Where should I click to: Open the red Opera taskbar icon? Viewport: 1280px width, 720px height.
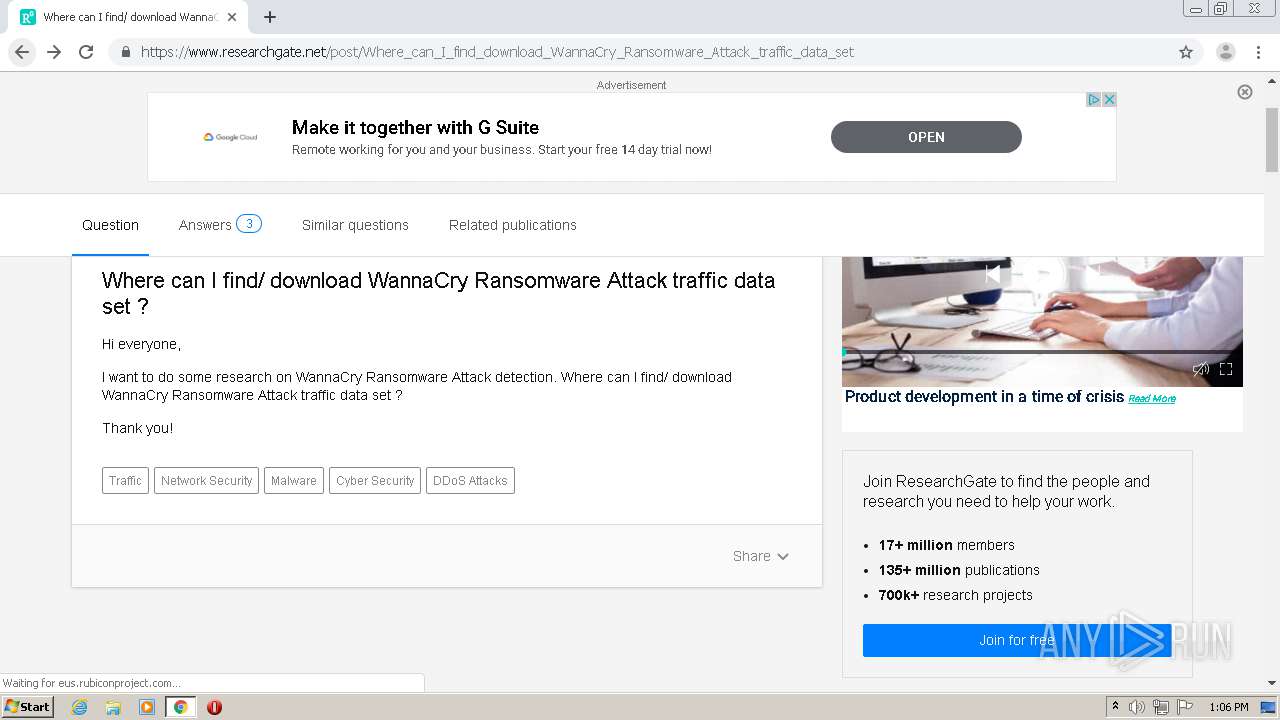coord(214,707)
